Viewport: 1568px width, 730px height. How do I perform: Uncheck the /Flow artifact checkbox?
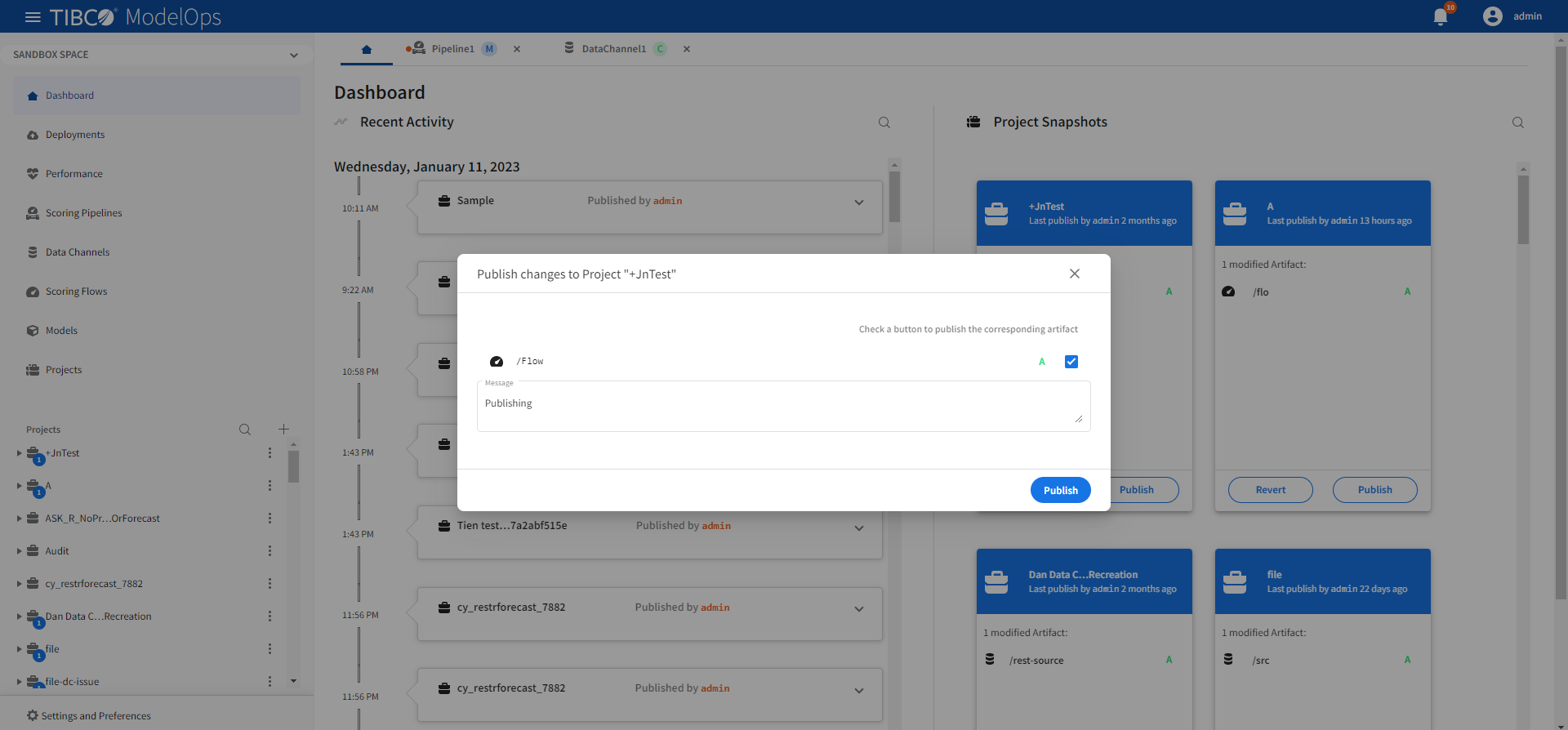tap(1071, 362)
